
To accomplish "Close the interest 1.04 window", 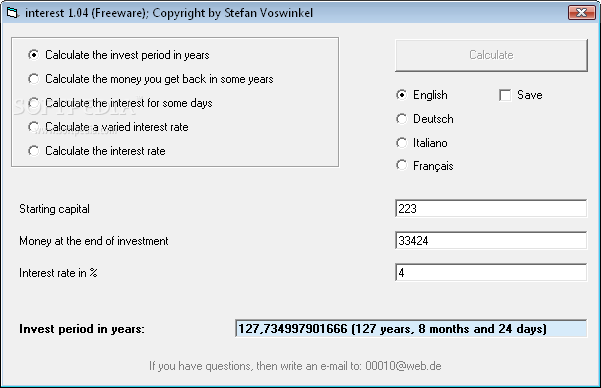I will [x=581, y=13].
